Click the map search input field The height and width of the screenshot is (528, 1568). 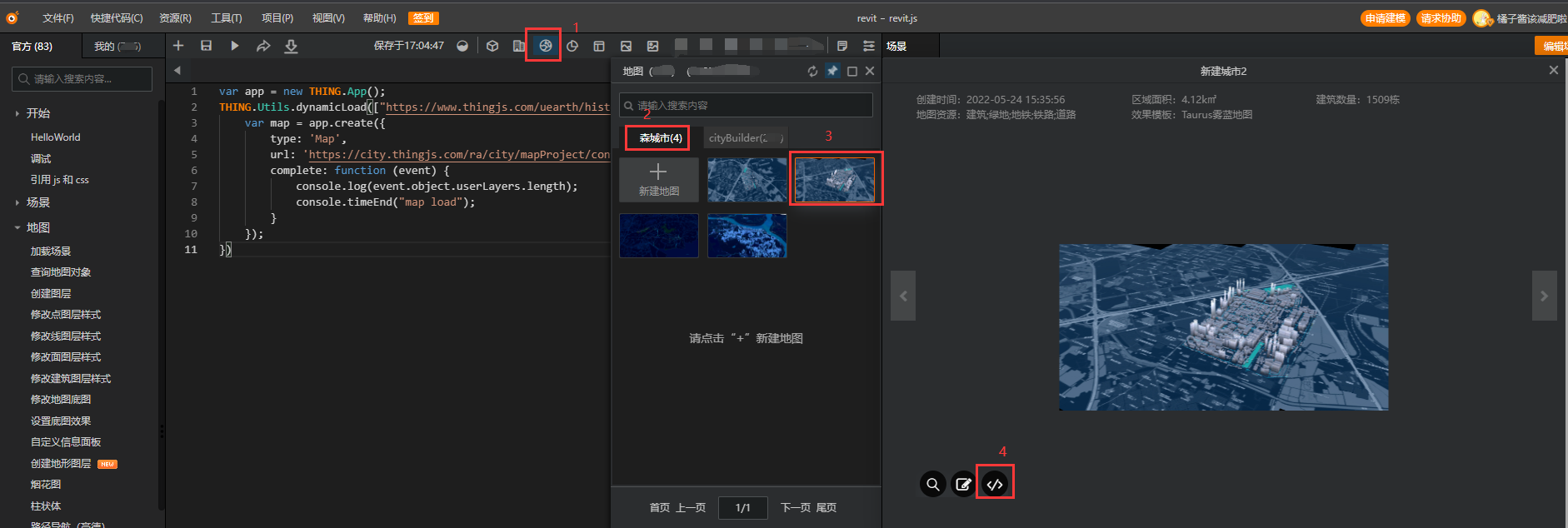point(746,105)
